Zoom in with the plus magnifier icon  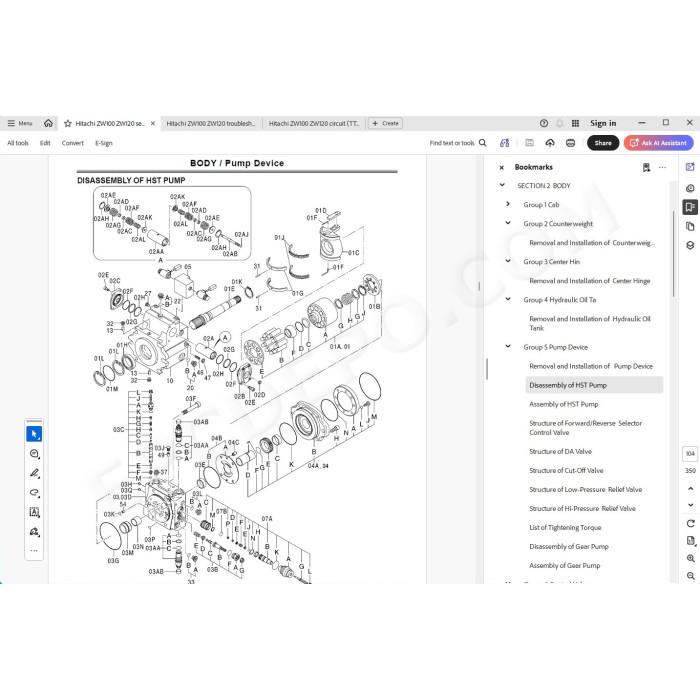tap(691, 558)
